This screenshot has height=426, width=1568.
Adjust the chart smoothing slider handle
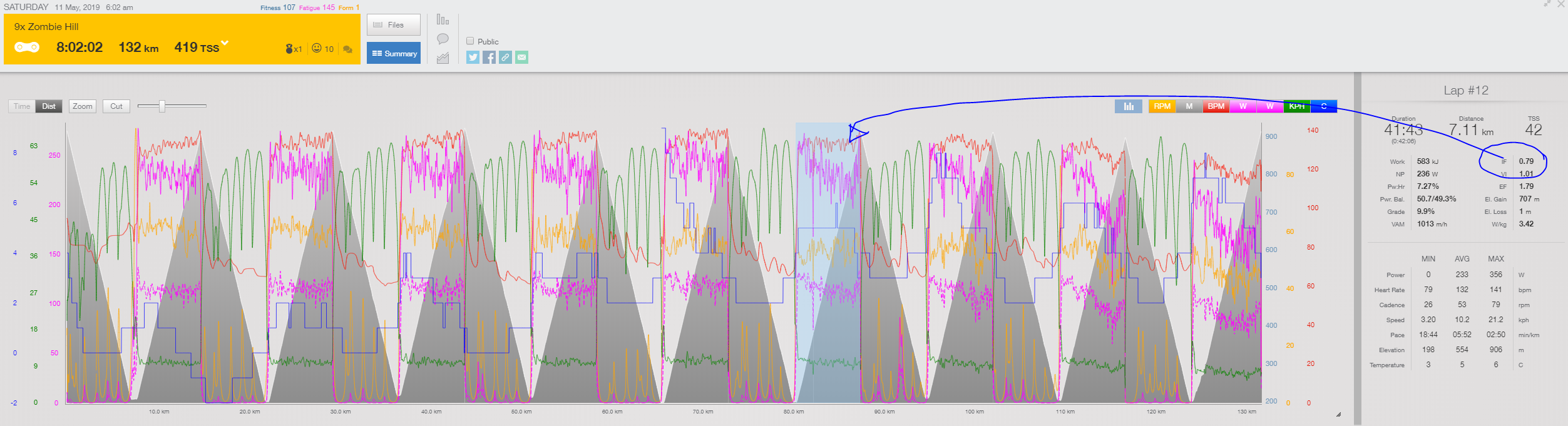pos(162,106)
